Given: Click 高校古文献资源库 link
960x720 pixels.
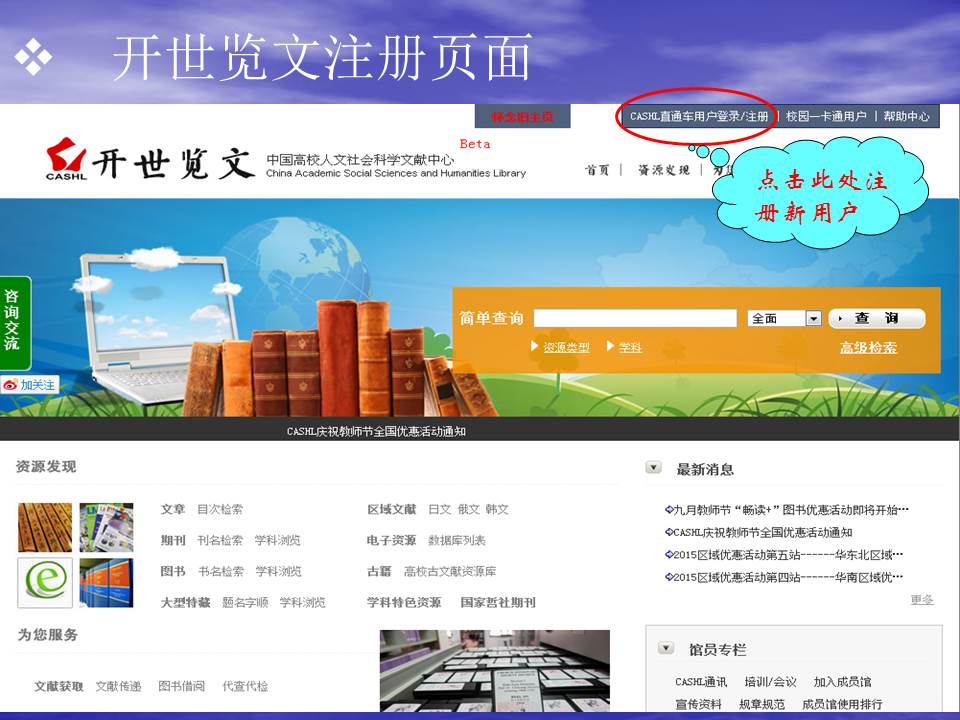Looking at the screenshot, I should (450, 571).
